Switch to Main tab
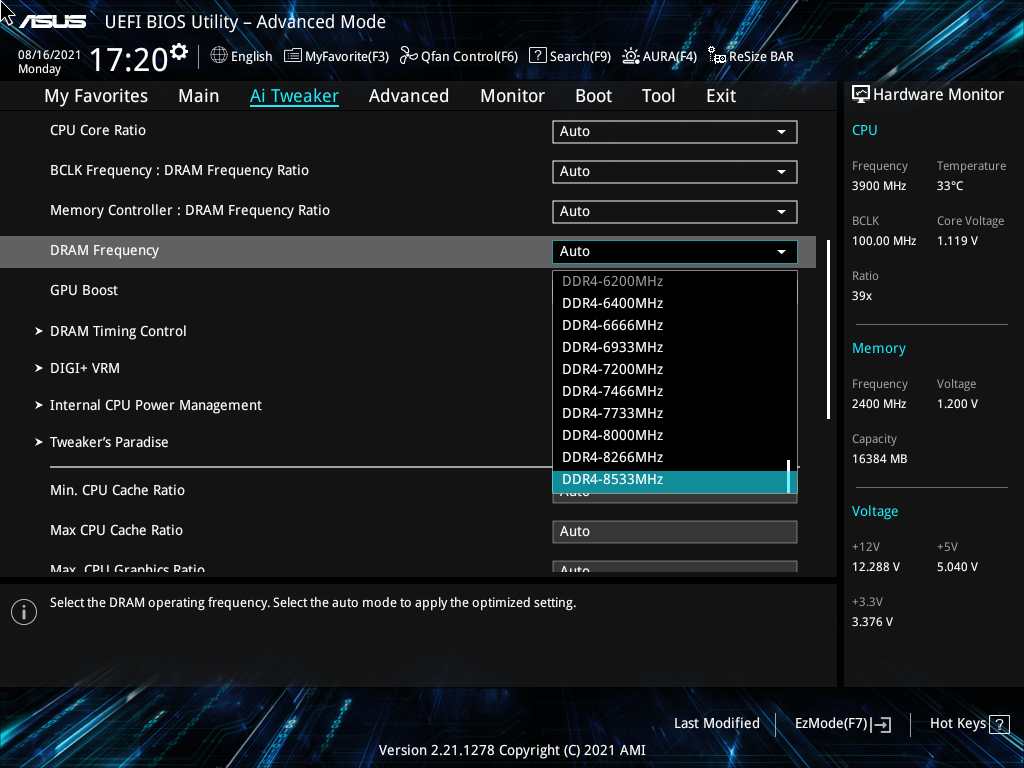 pos(199,96)
